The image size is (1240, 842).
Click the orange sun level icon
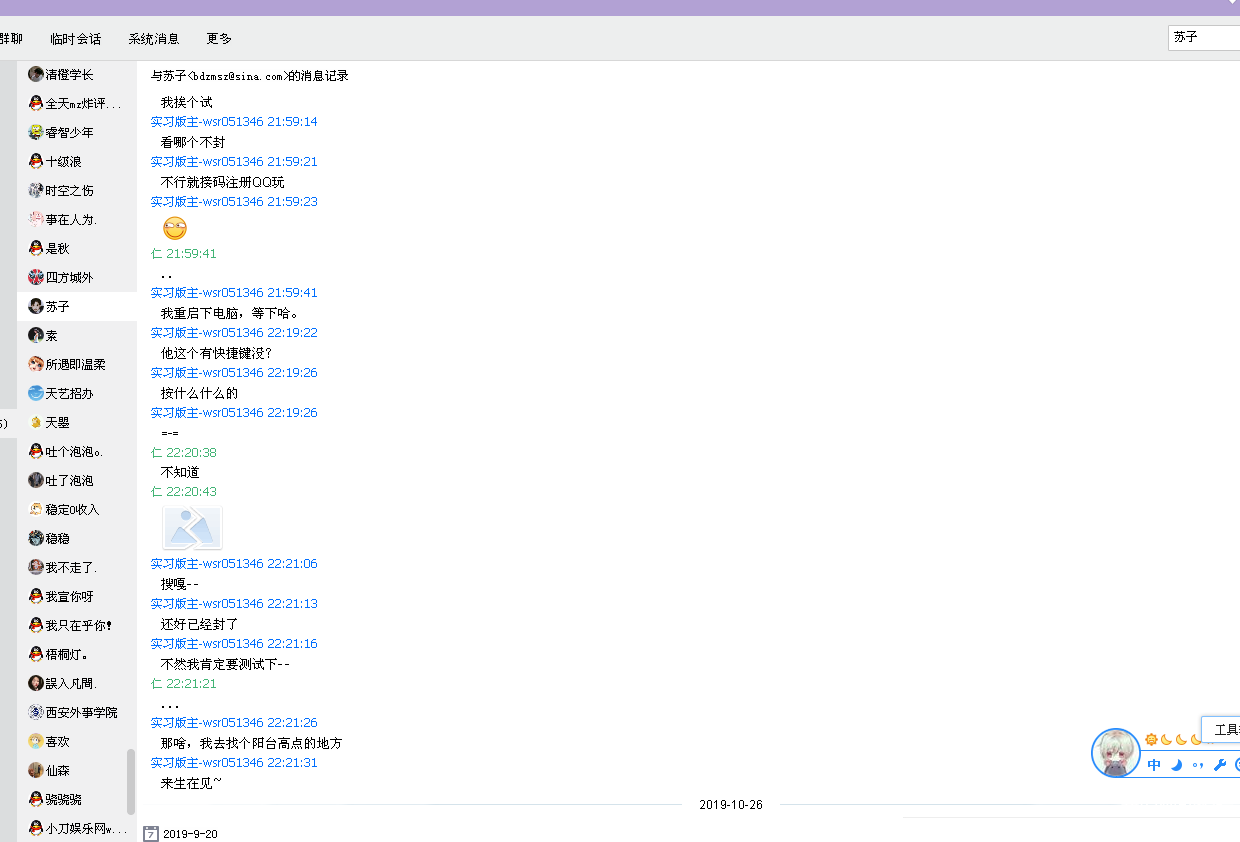pyautogui.click(x=1151, y=740)
